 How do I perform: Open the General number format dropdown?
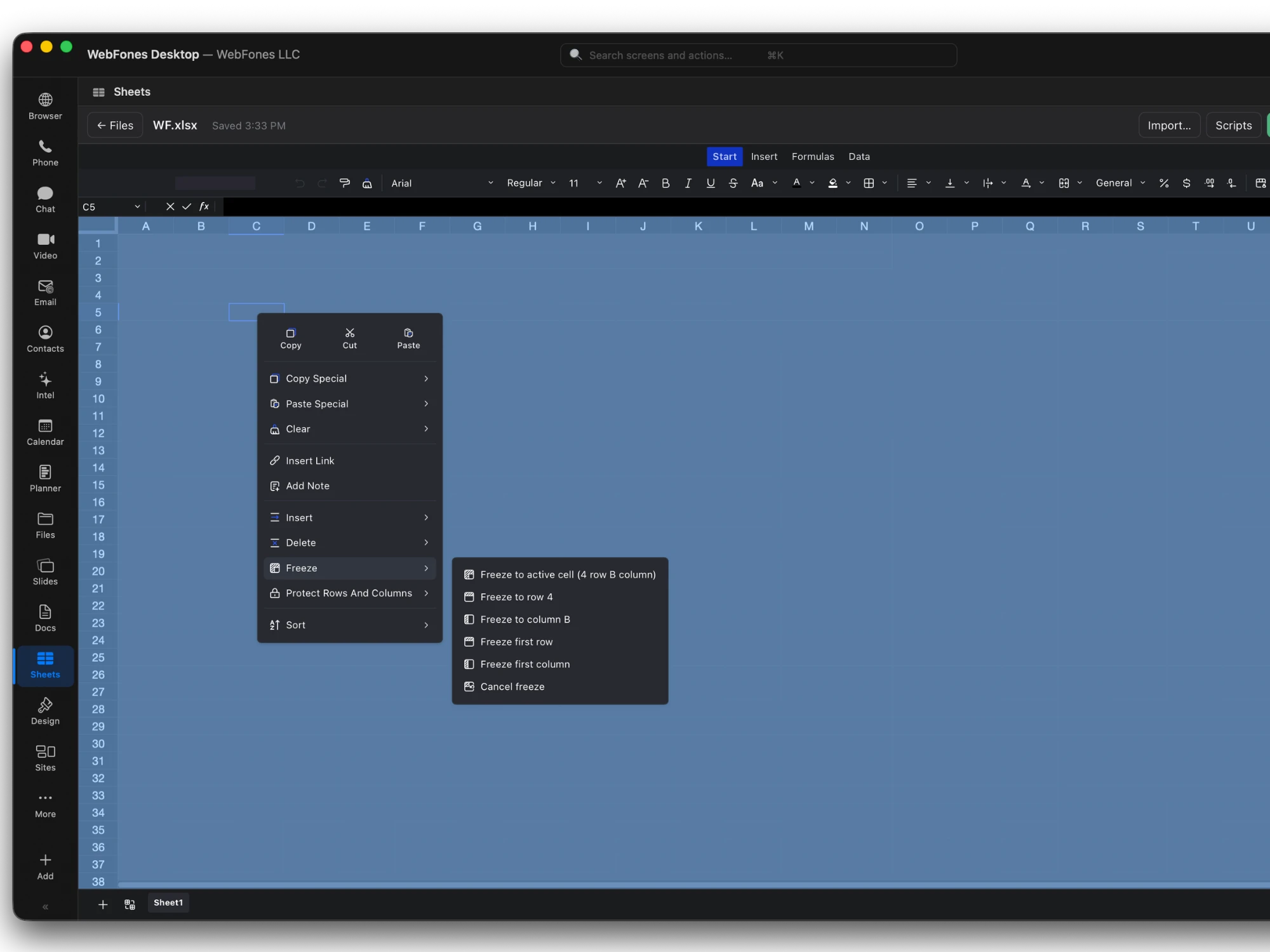(x=1120, y=183)
